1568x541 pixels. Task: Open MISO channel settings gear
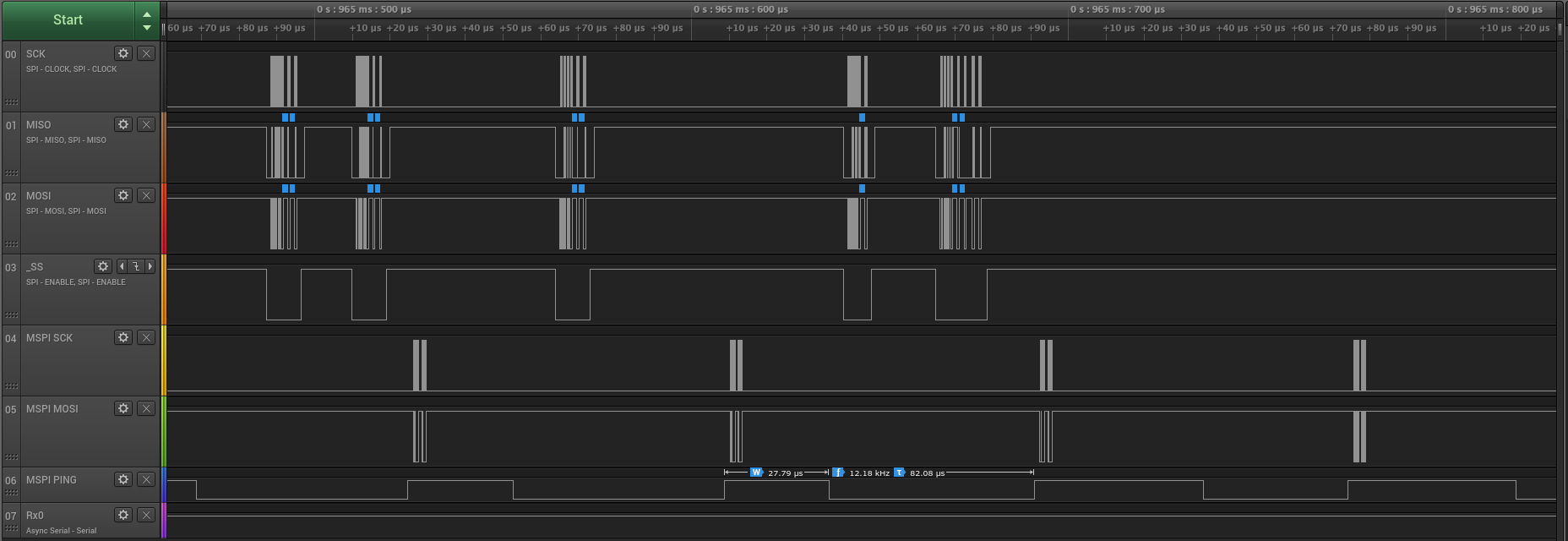click(123, 124)
